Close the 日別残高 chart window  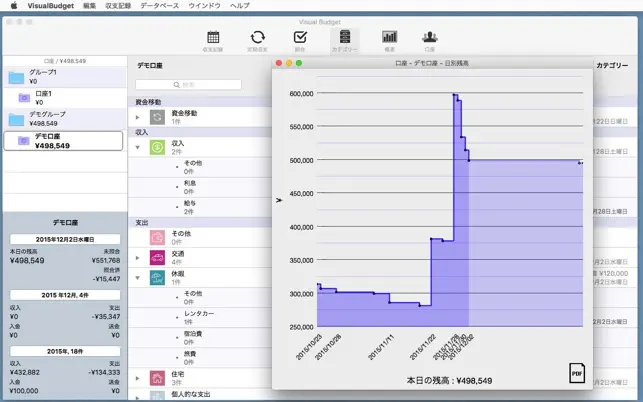coord(279,63)
